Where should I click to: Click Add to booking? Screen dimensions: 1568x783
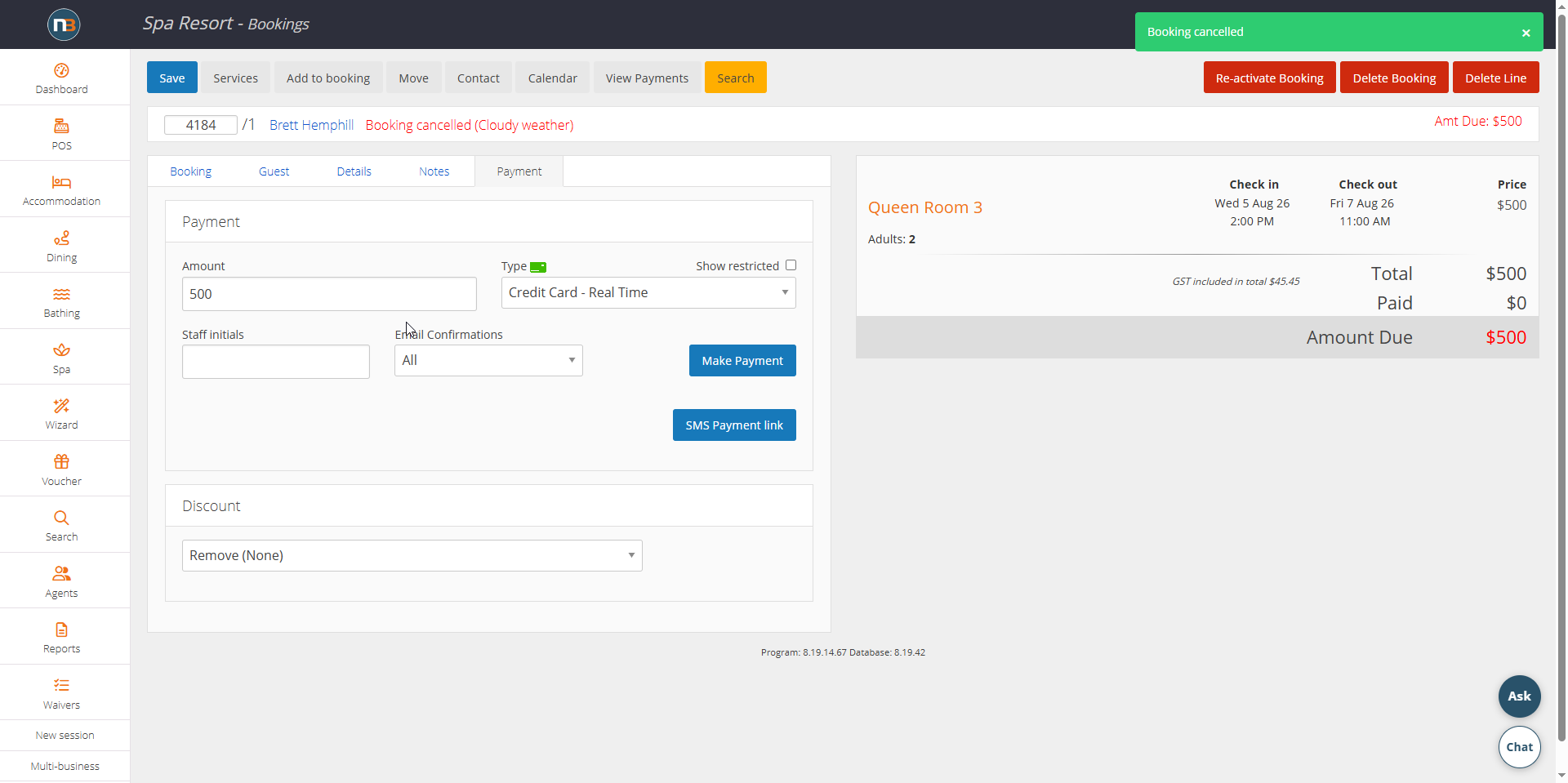pos(328,78)
